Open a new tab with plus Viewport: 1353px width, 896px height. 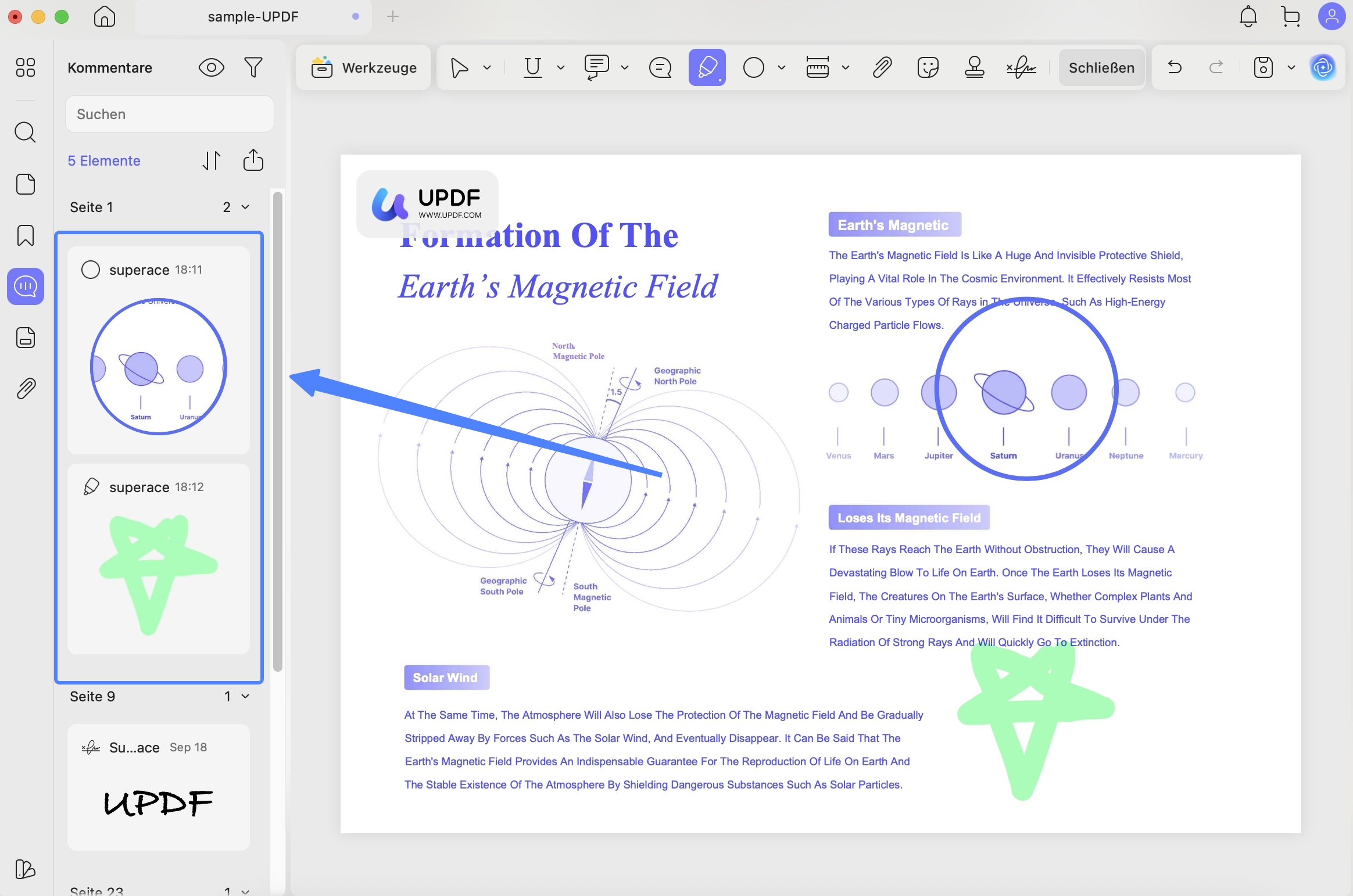393,16
